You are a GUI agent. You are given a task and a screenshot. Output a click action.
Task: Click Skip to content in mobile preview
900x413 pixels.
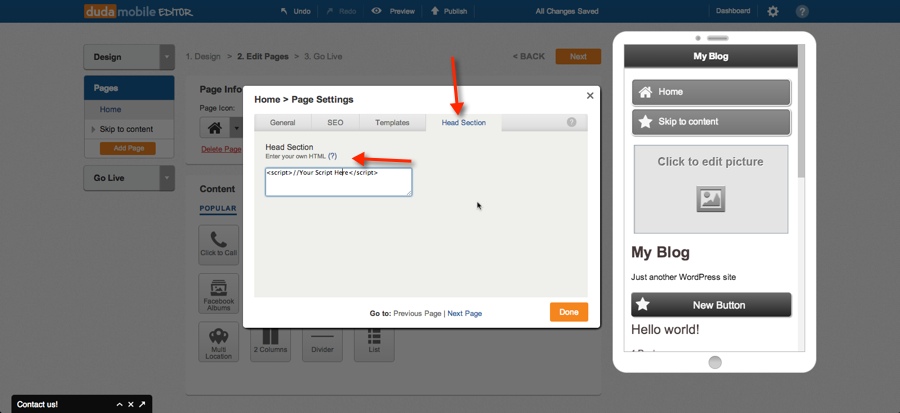click(711, 122)
